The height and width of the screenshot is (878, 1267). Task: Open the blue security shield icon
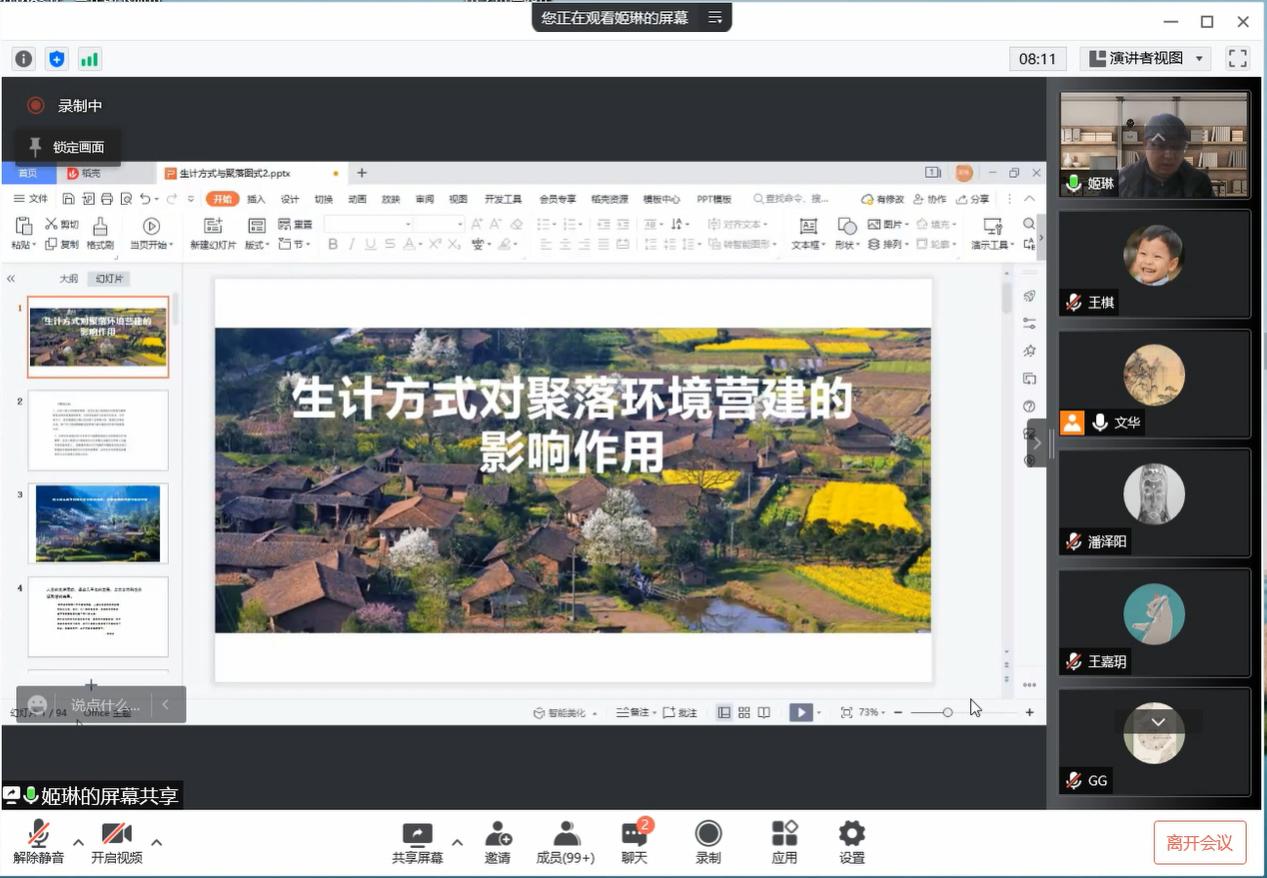pyautogui.click(x=57, y=59)
